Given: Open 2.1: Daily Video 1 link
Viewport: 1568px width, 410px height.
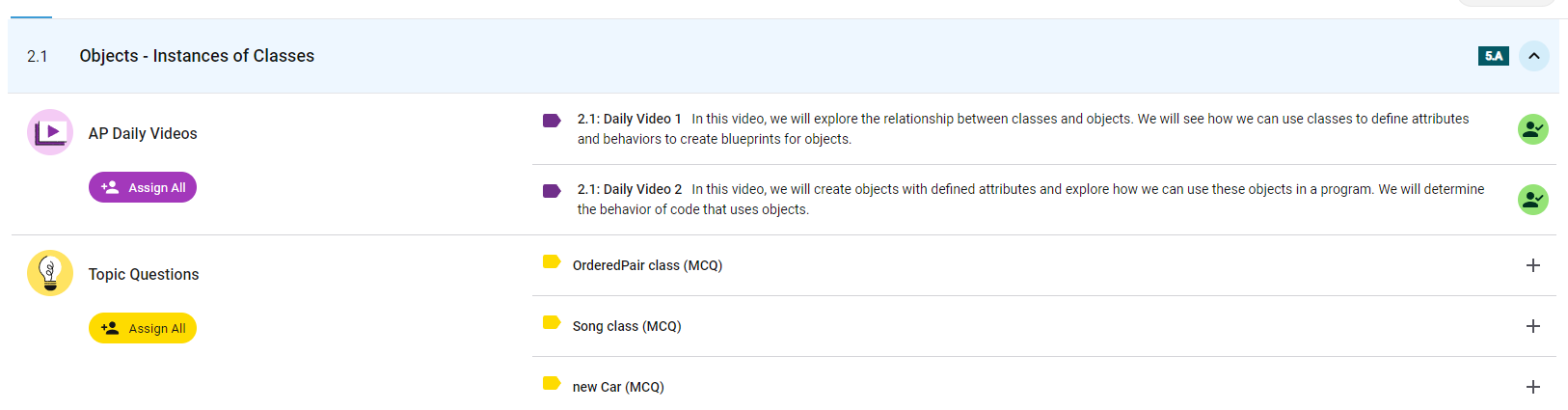Looking at the screenshot, I should [629, 119].
